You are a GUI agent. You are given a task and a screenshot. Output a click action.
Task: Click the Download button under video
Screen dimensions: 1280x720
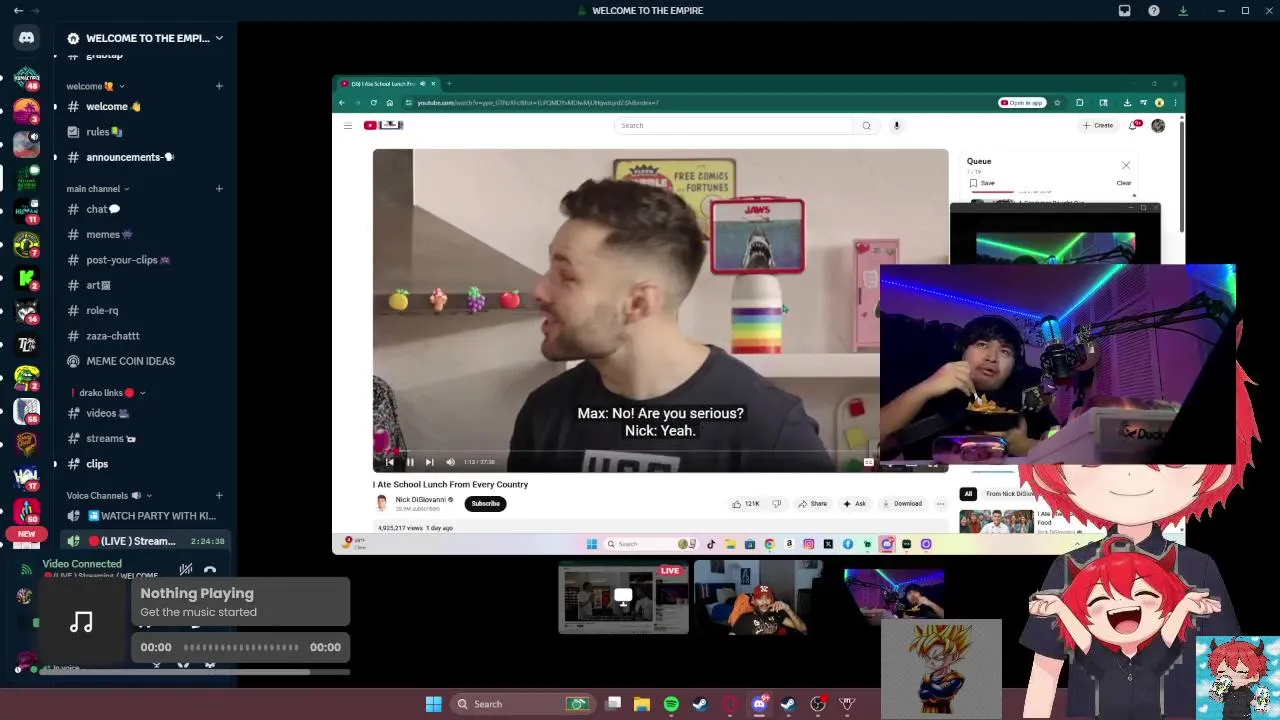(902, 504)
